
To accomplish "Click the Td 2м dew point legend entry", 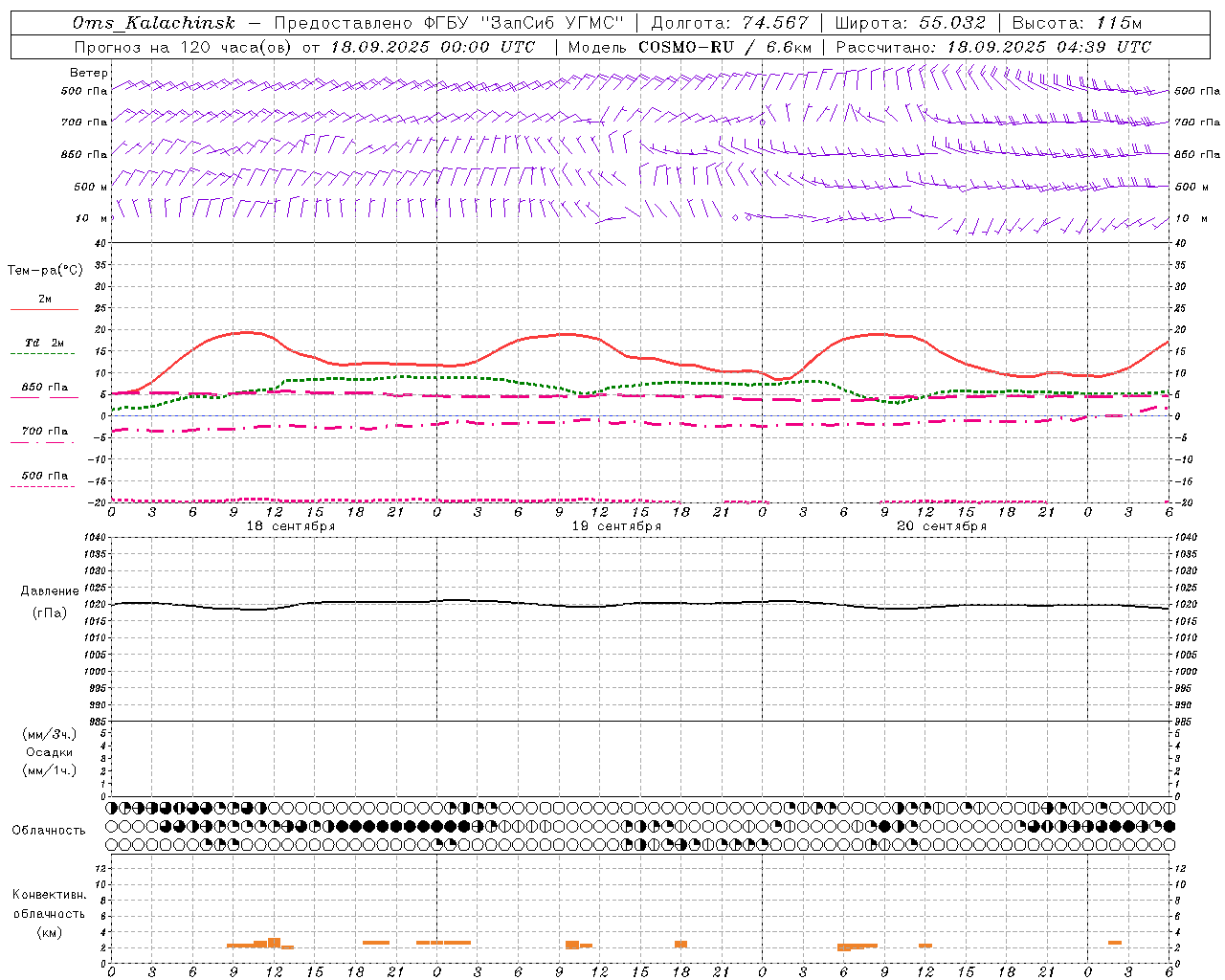I will (45, 343).
